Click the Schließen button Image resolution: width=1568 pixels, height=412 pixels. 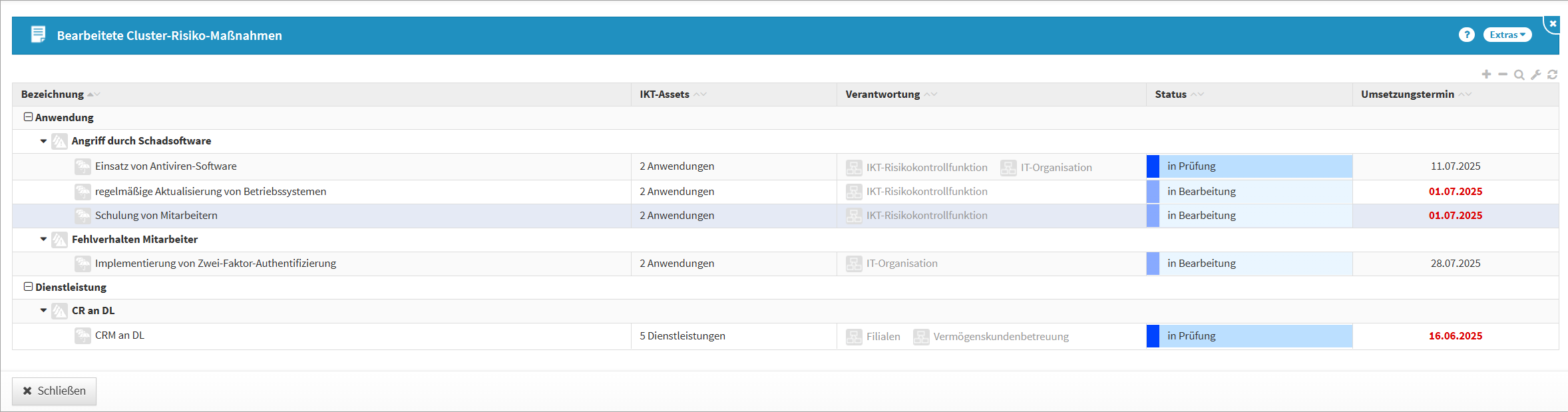click(x=54, y=391)
